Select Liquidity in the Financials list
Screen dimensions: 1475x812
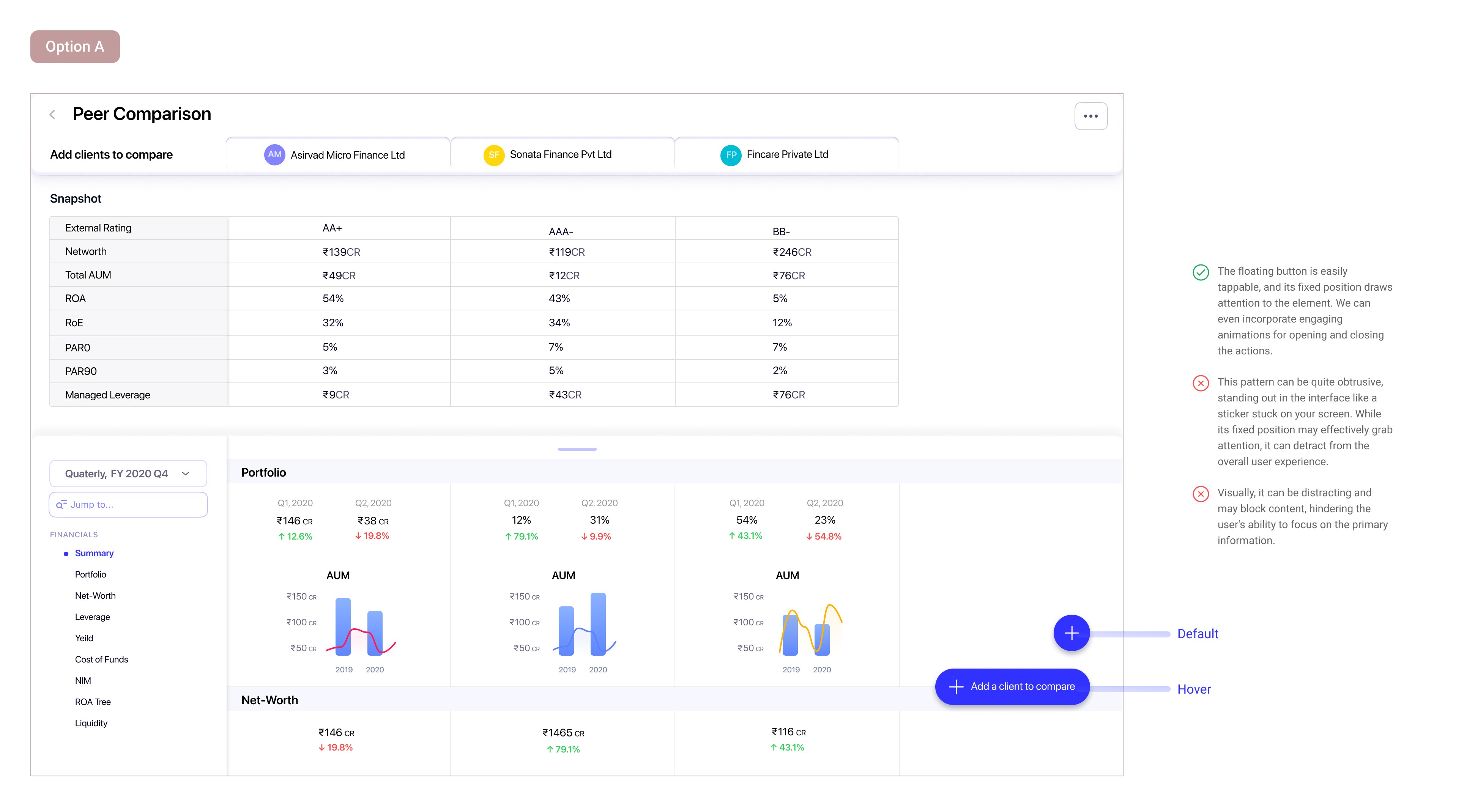tap(91, 723)
